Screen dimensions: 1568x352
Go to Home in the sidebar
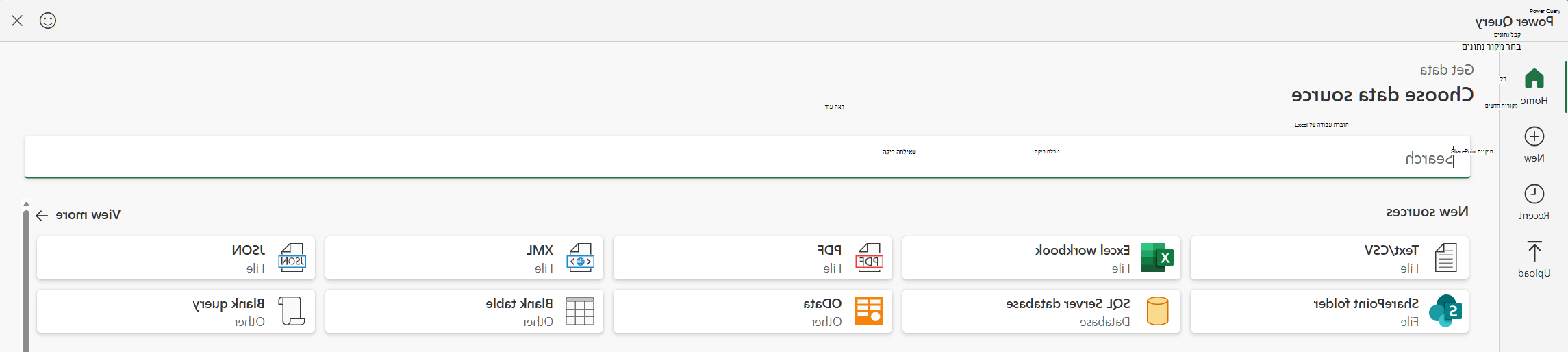[x=1534, y=87]
